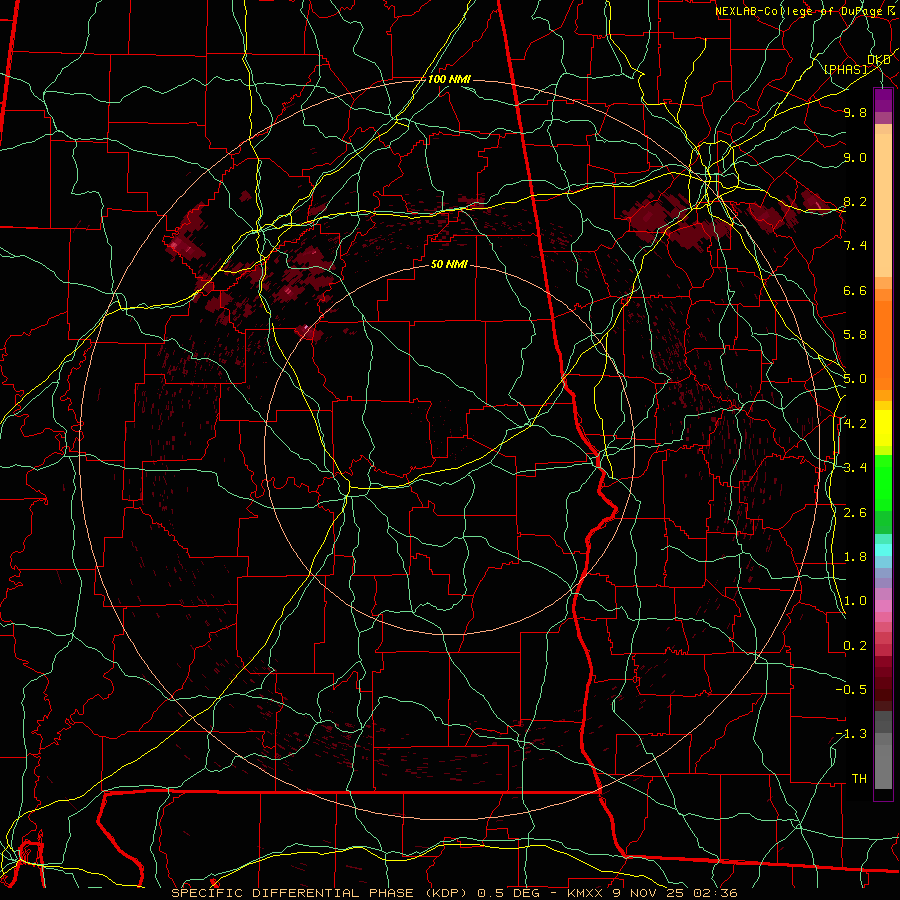Pick the cyan swatch near 1.8
The image size is (900, 900).
coord(883,550)
